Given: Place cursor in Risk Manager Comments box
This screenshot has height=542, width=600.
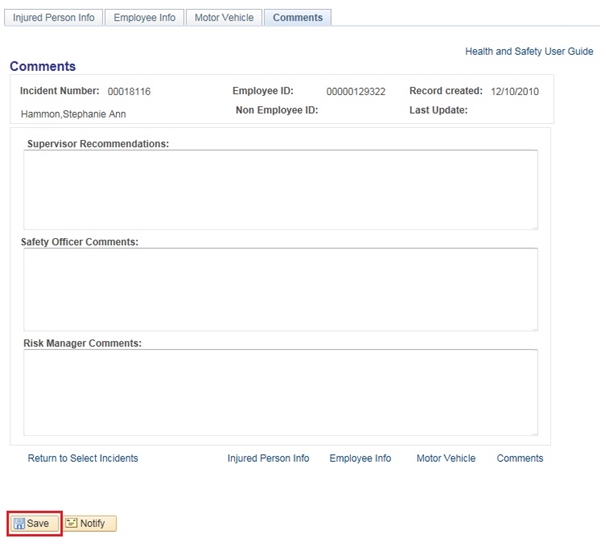Looking at the screenshot, I should (280, 392).
